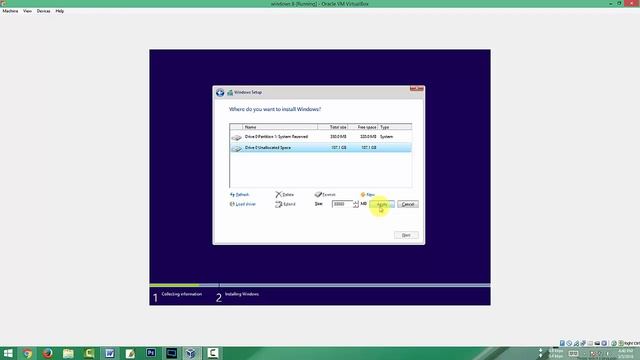The image size is (640, 360).
Task: Open Photoshop from the taskbar
Action: [x=151, y=353]
